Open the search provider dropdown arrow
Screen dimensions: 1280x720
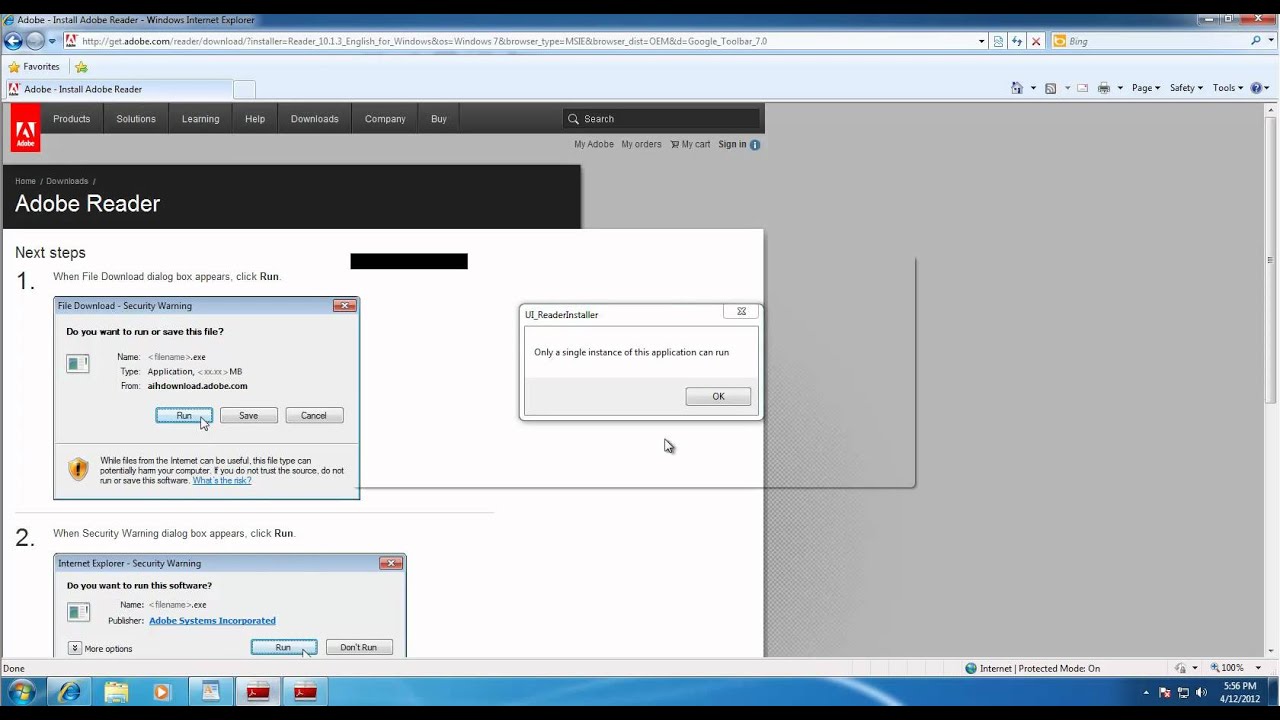[x=1272, y=41]
